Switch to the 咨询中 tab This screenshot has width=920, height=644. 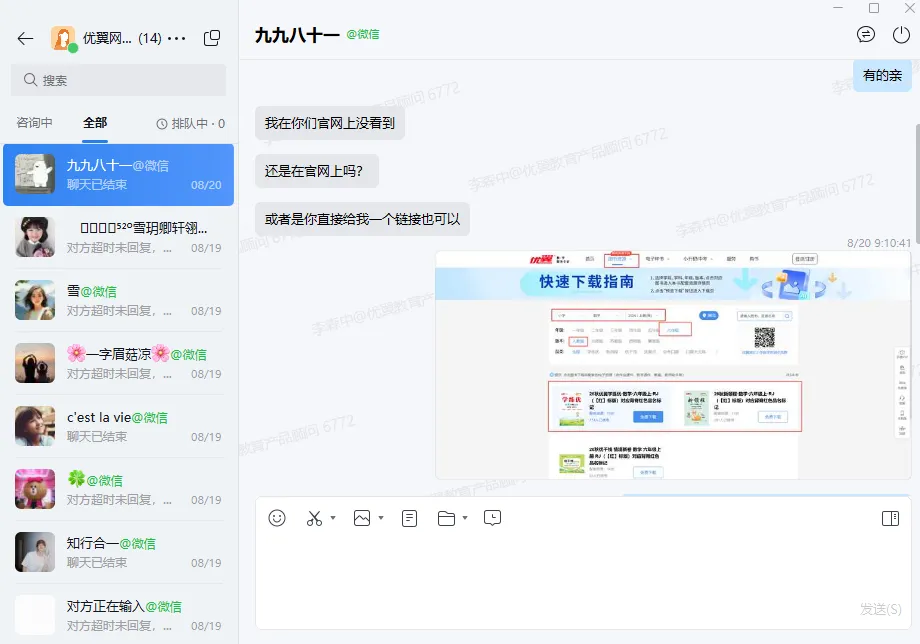coord(34,123)
